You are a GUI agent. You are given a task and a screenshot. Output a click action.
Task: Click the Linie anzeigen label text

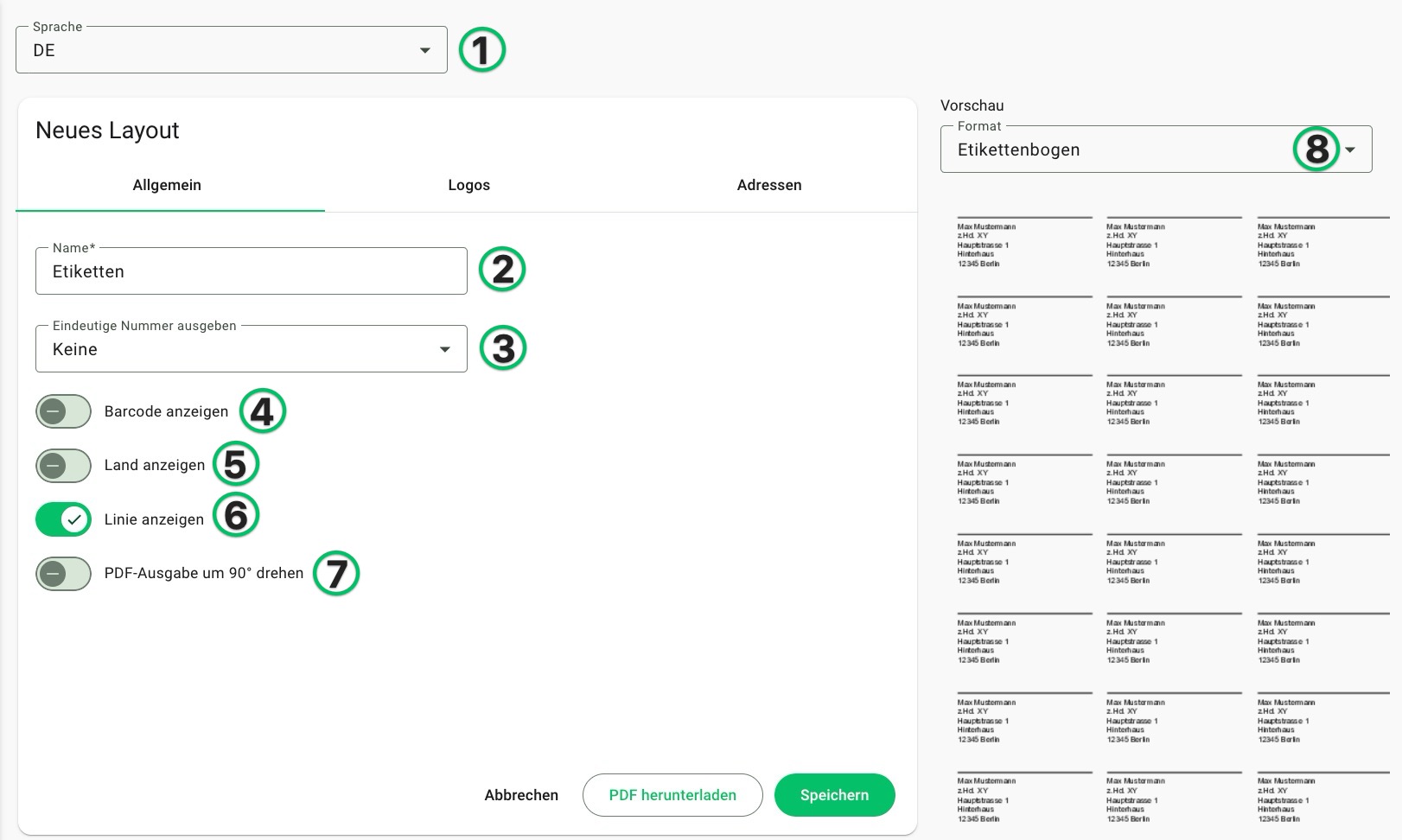[x=154, y=519]
